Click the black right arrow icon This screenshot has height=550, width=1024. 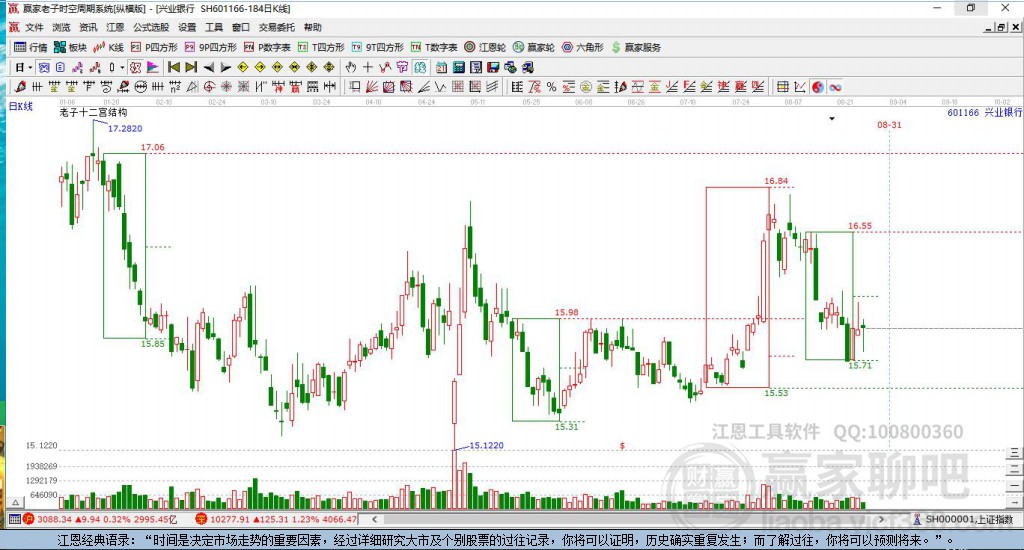click(x=226, y=67)
